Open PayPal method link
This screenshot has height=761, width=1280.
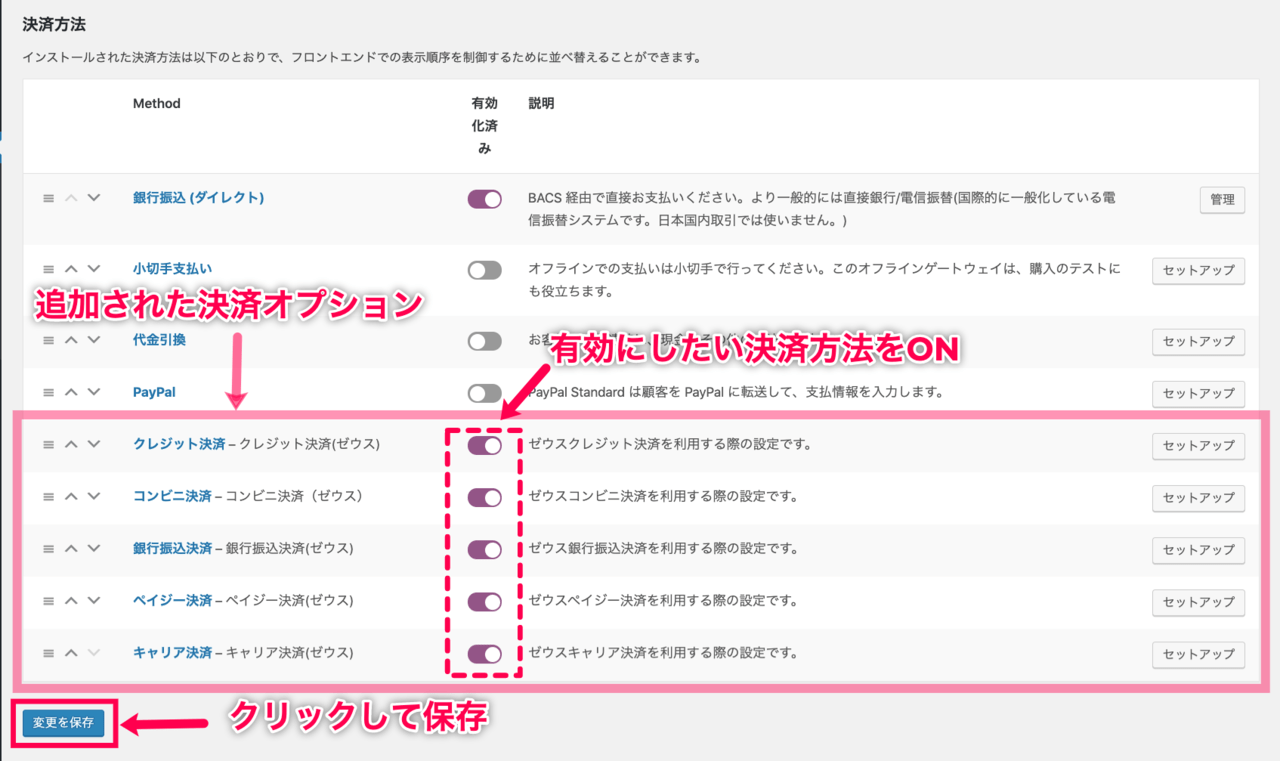tap(154, 392)
